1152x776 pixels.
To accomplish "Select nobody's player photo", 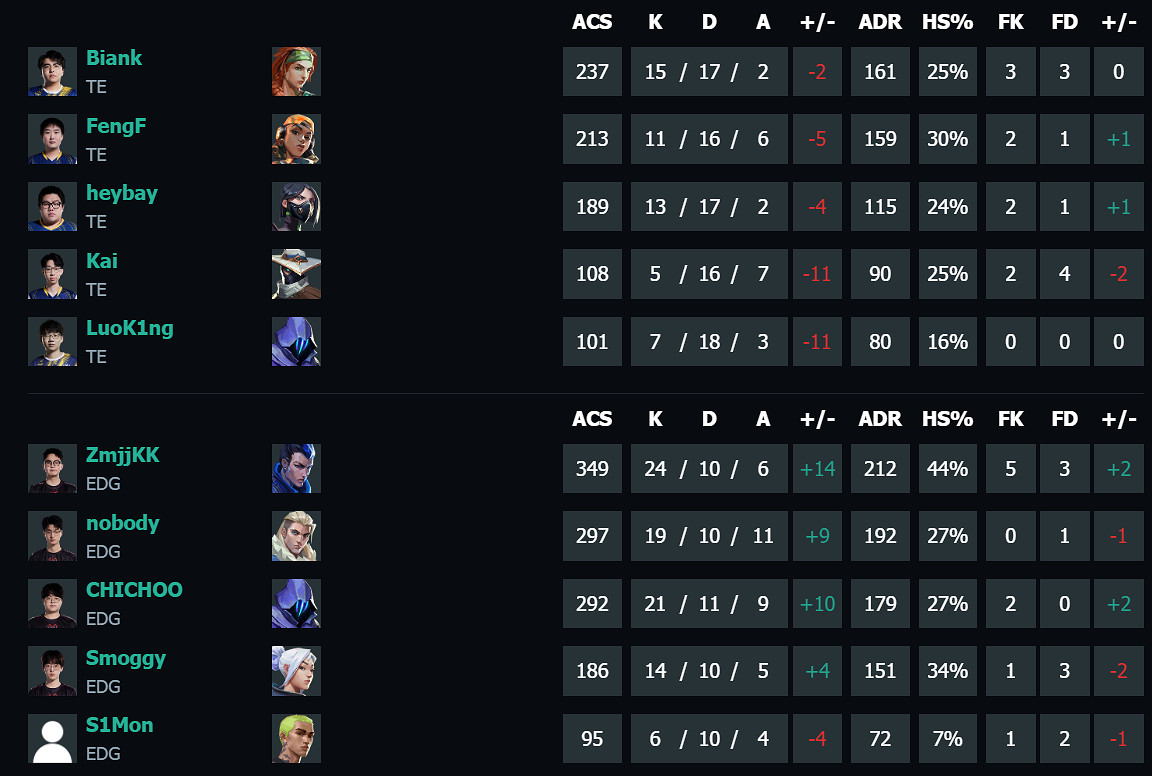I will click(x=52, y=536).
